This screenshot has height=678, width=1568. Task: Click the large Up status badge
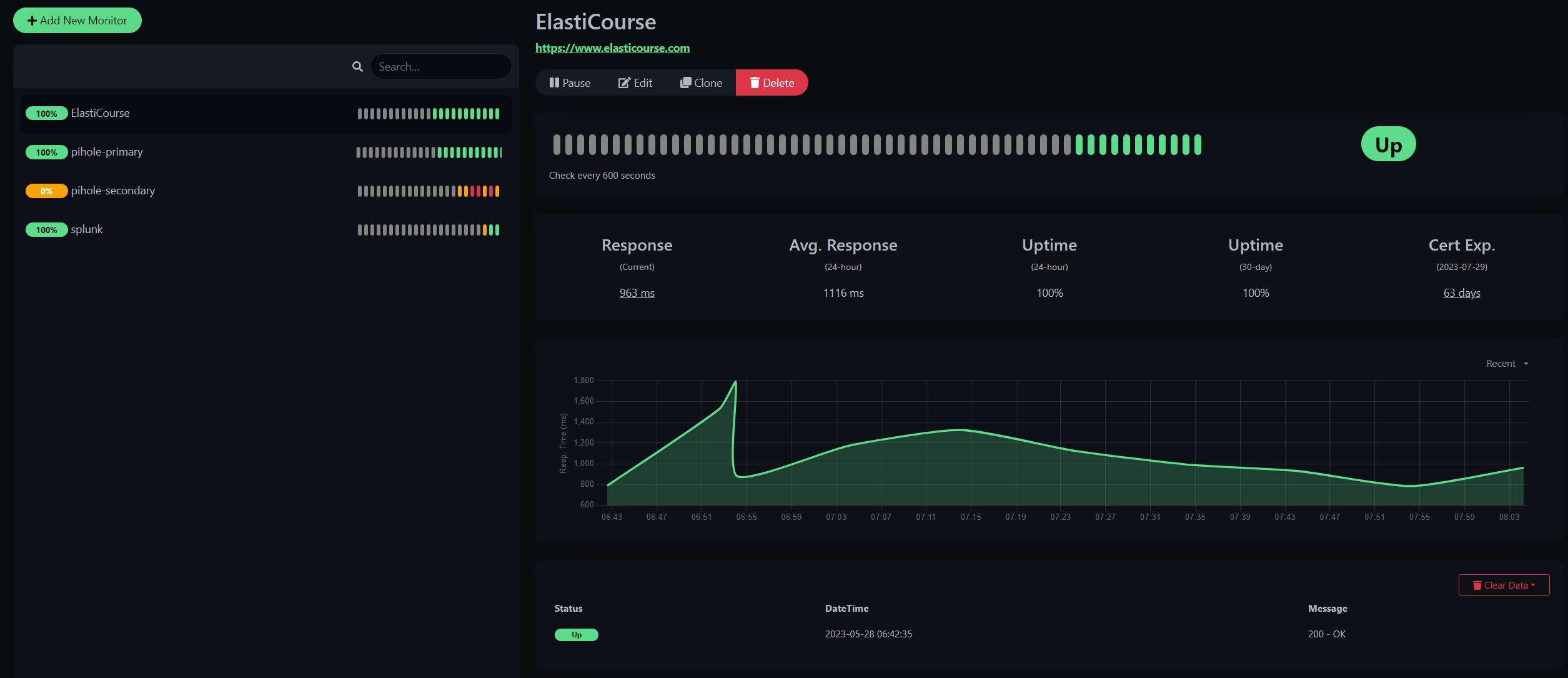coord(1388,144)
